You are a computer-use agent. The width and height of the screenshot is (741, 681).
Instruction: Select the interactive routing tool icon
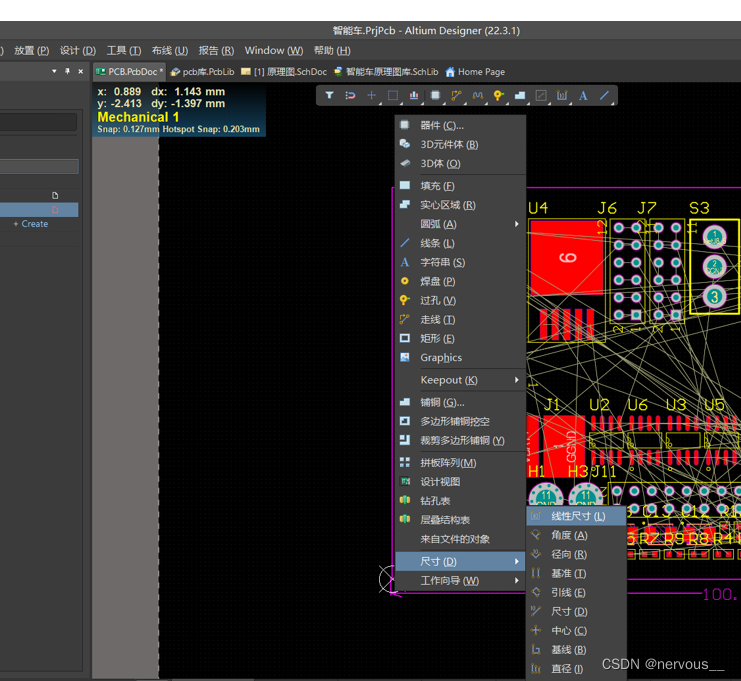click(456, 96)
